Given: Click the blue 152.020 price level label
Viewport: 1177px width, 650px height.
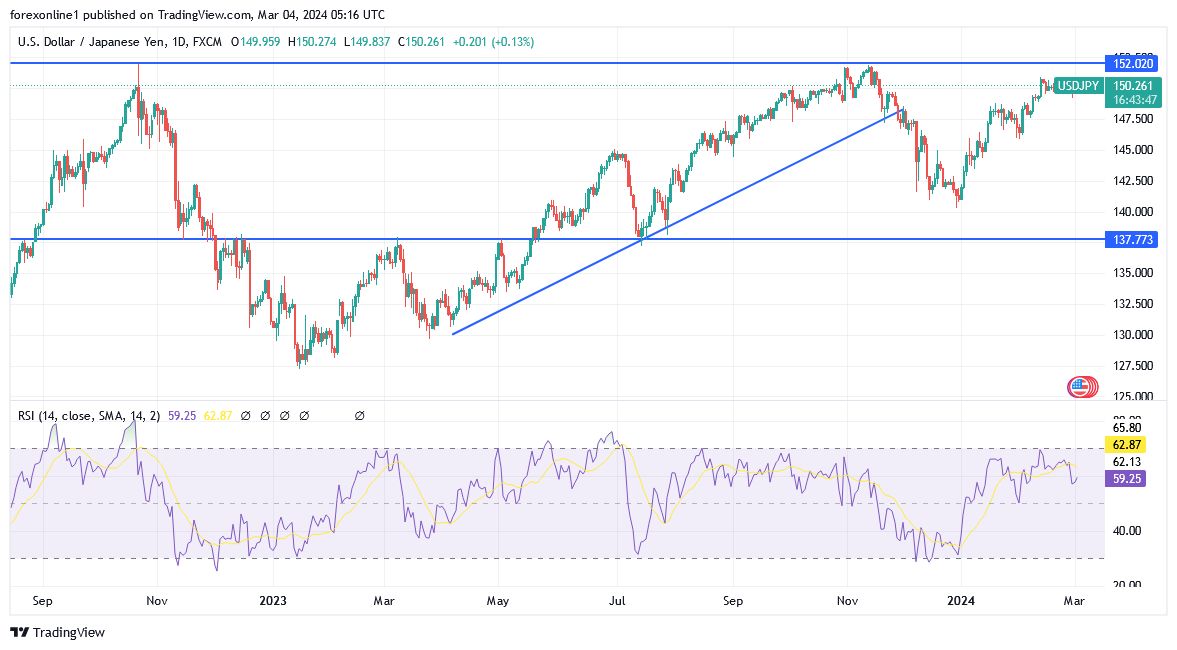Looking at the screenshot, I should click(1131, 63).
